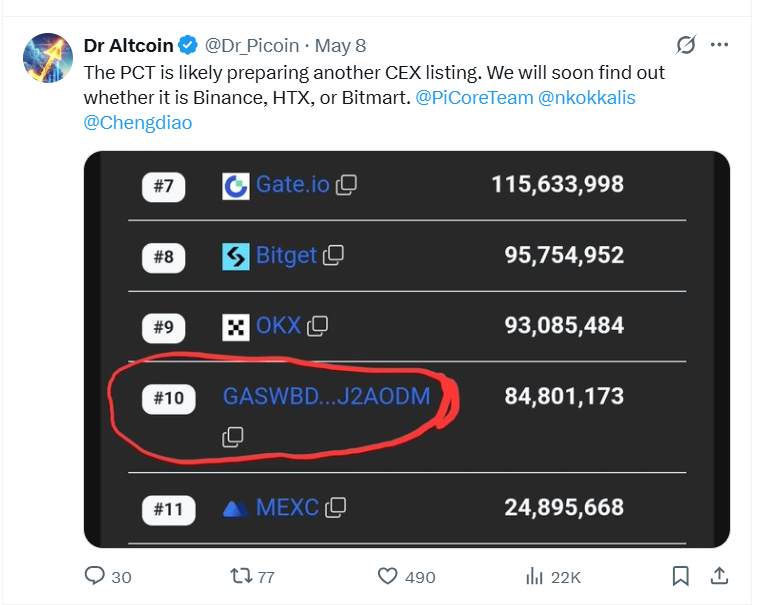Click the OKX row logo in image

click(236, 326)
